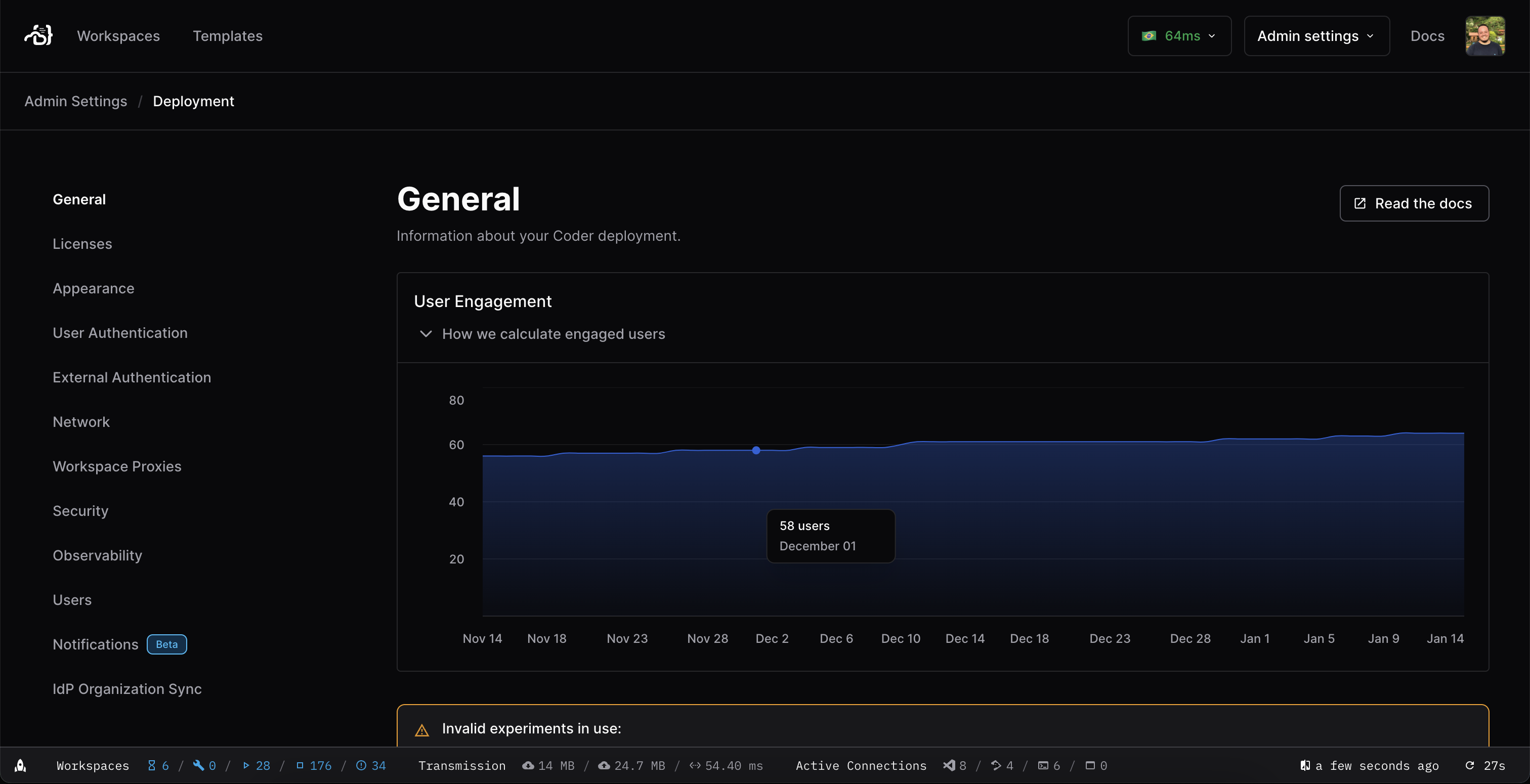Click the Brazil flag proxy icon

pyautogui.click(x=1149, y=35)
